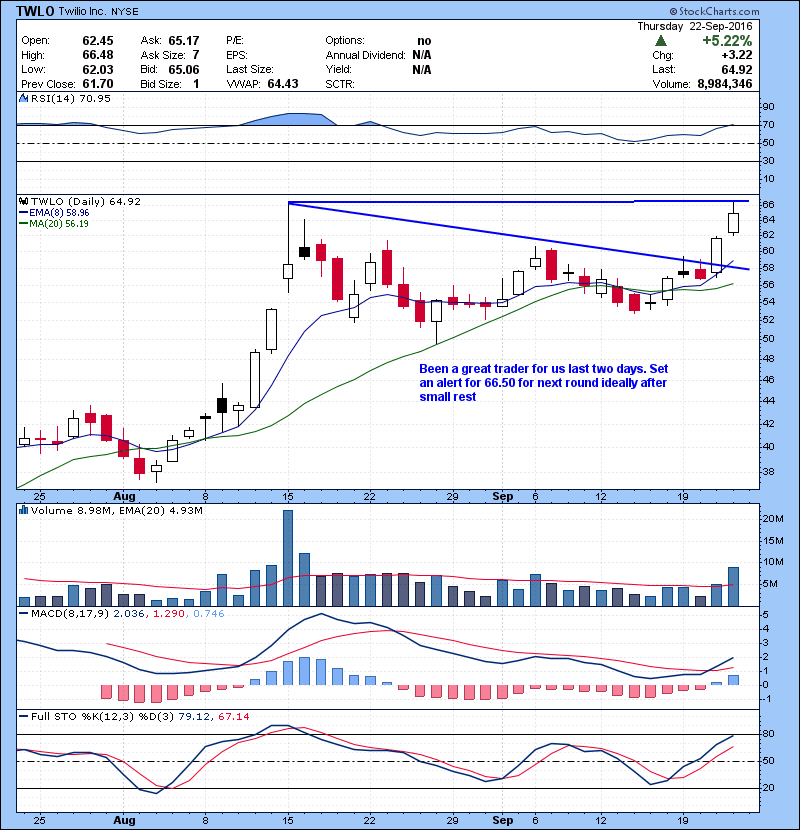This screenshot has height=830, width=800.
Task: Click the Chg value +3.22
Action: tap(736, 55)
